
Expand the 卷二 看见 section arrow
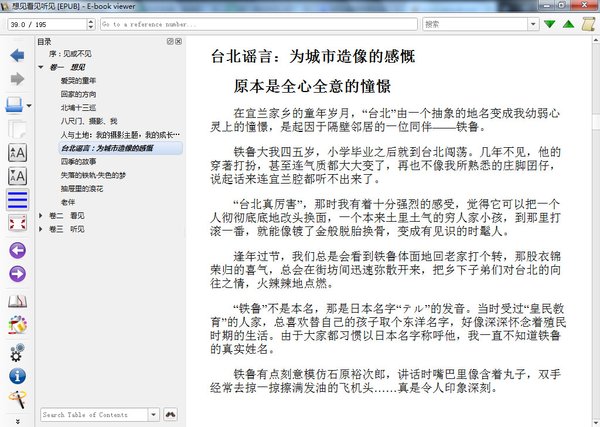click(41, 215)
